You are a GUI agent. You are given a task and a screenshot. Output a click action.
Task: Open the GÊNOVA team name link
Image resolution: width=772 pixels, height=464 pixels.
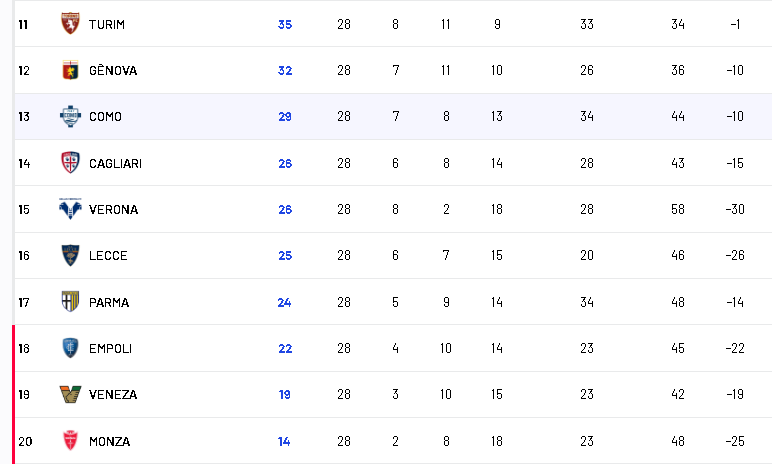113,71
